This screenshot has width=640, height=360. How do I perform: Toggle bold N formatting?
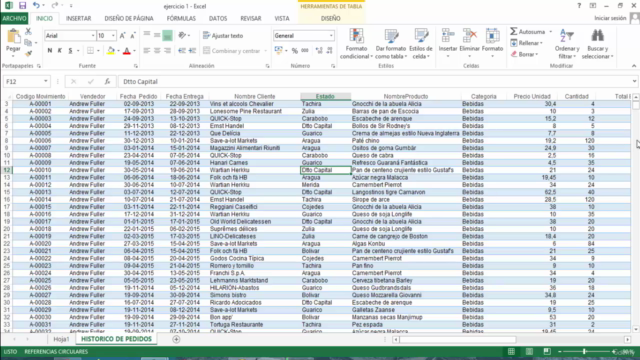coord(50,51)
